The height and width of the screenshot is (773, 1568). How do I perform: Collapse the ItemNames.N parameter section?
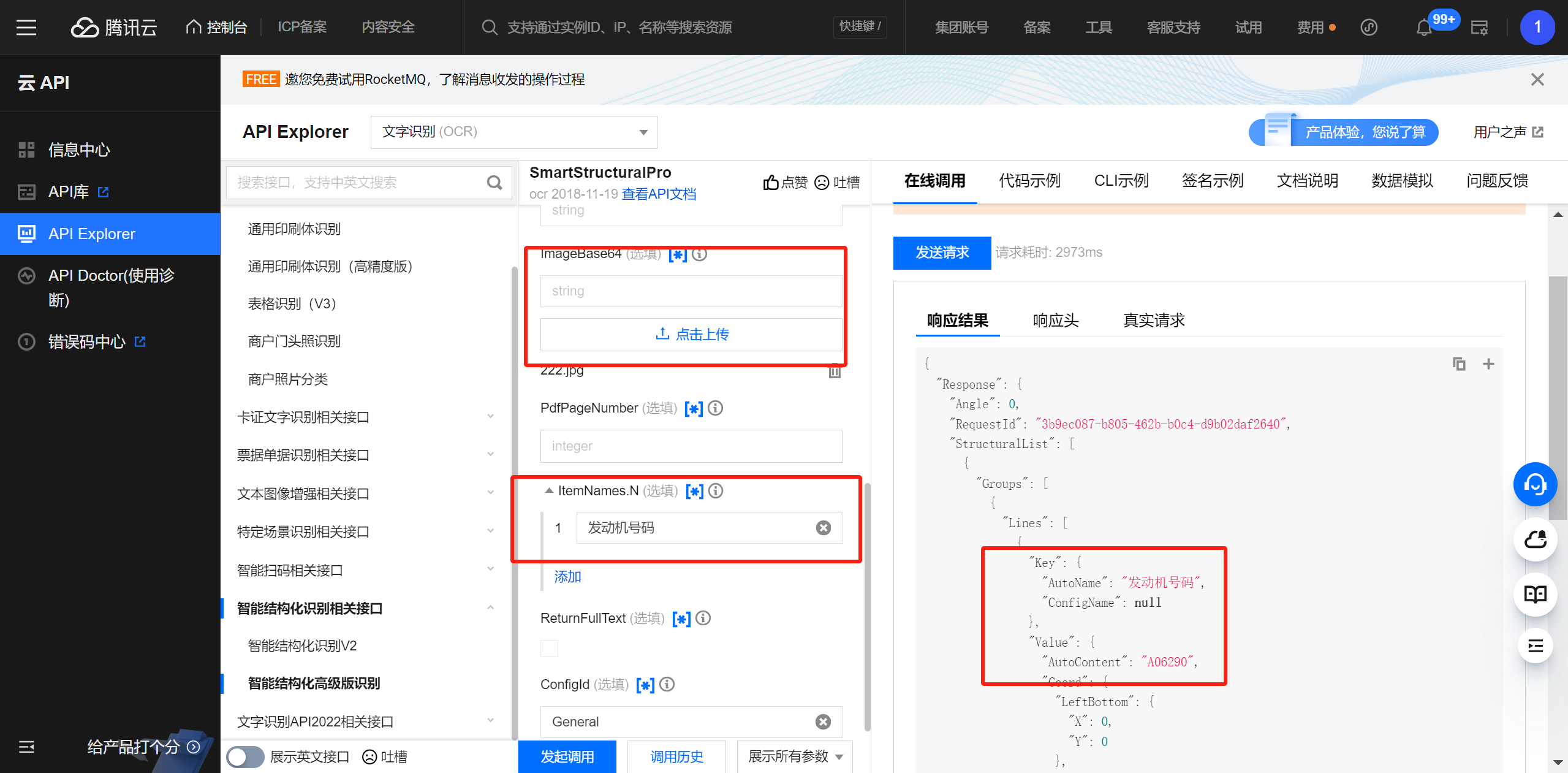(x=549, y=490)
